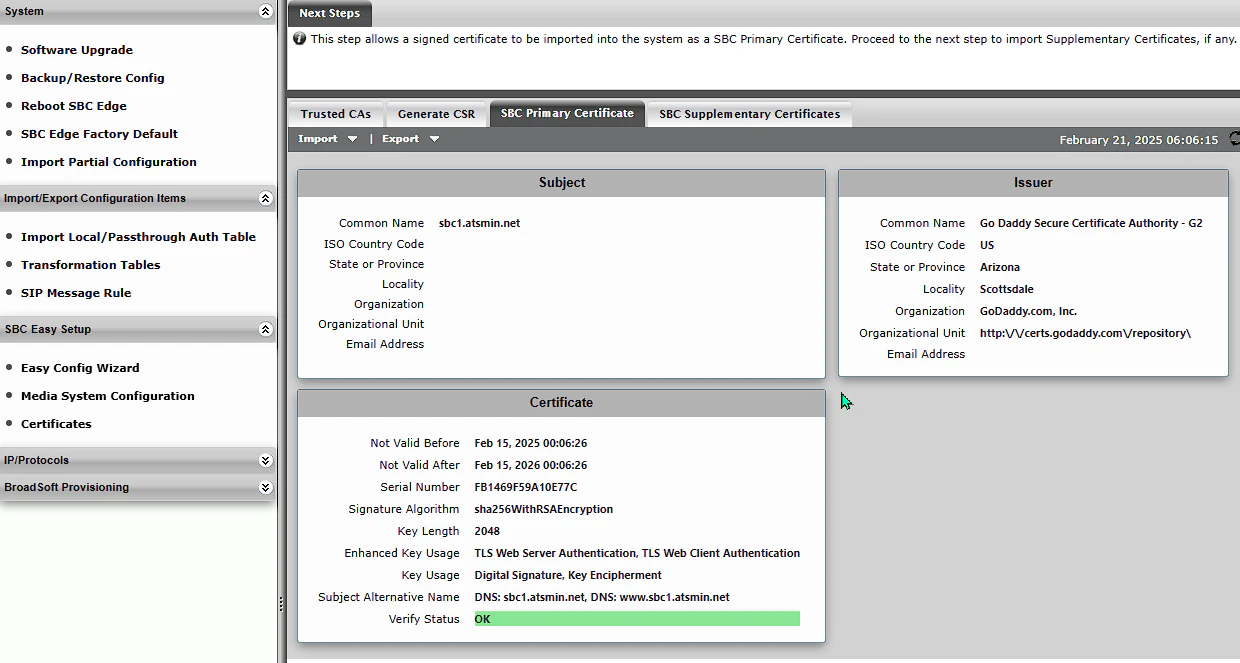This screenshot has width=1240, height=663.
Task: Click the serial number FB1469F59A10E77C
Action: [526, 487]
